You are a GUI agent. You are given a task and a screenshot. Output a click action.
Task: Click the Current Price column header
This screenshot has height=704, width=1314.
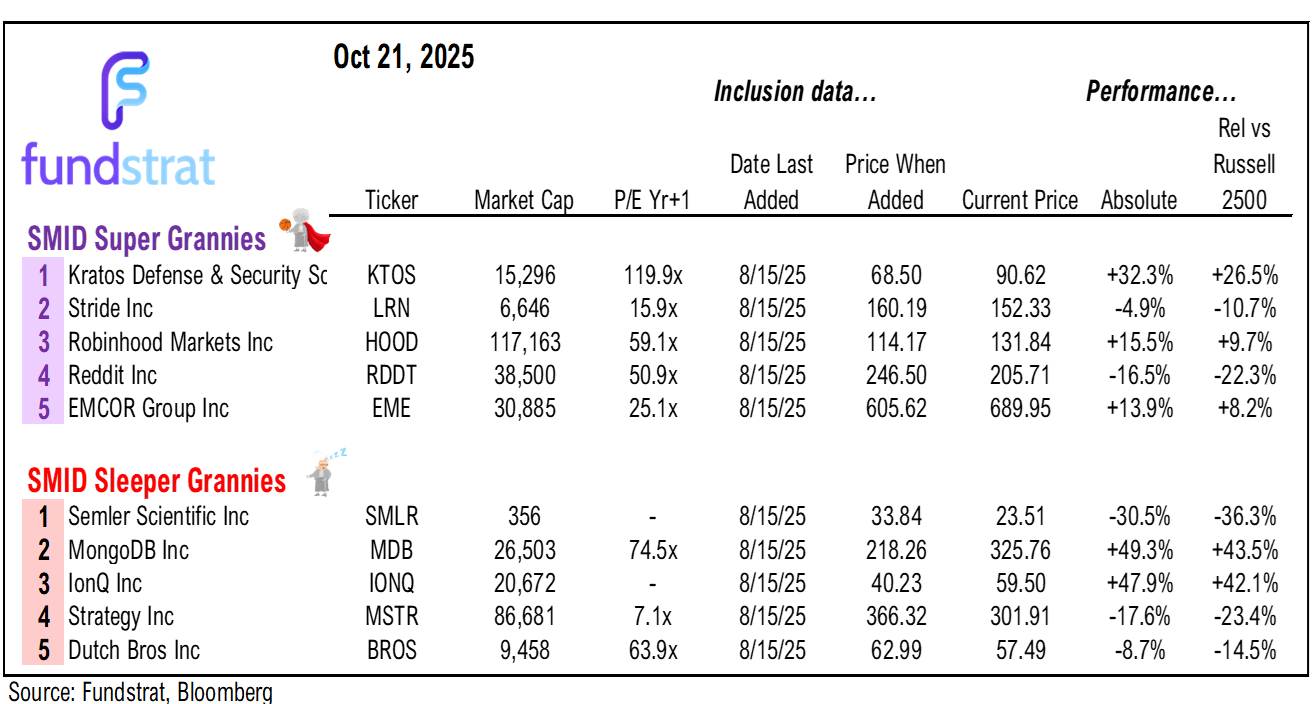coord(1019,200)
